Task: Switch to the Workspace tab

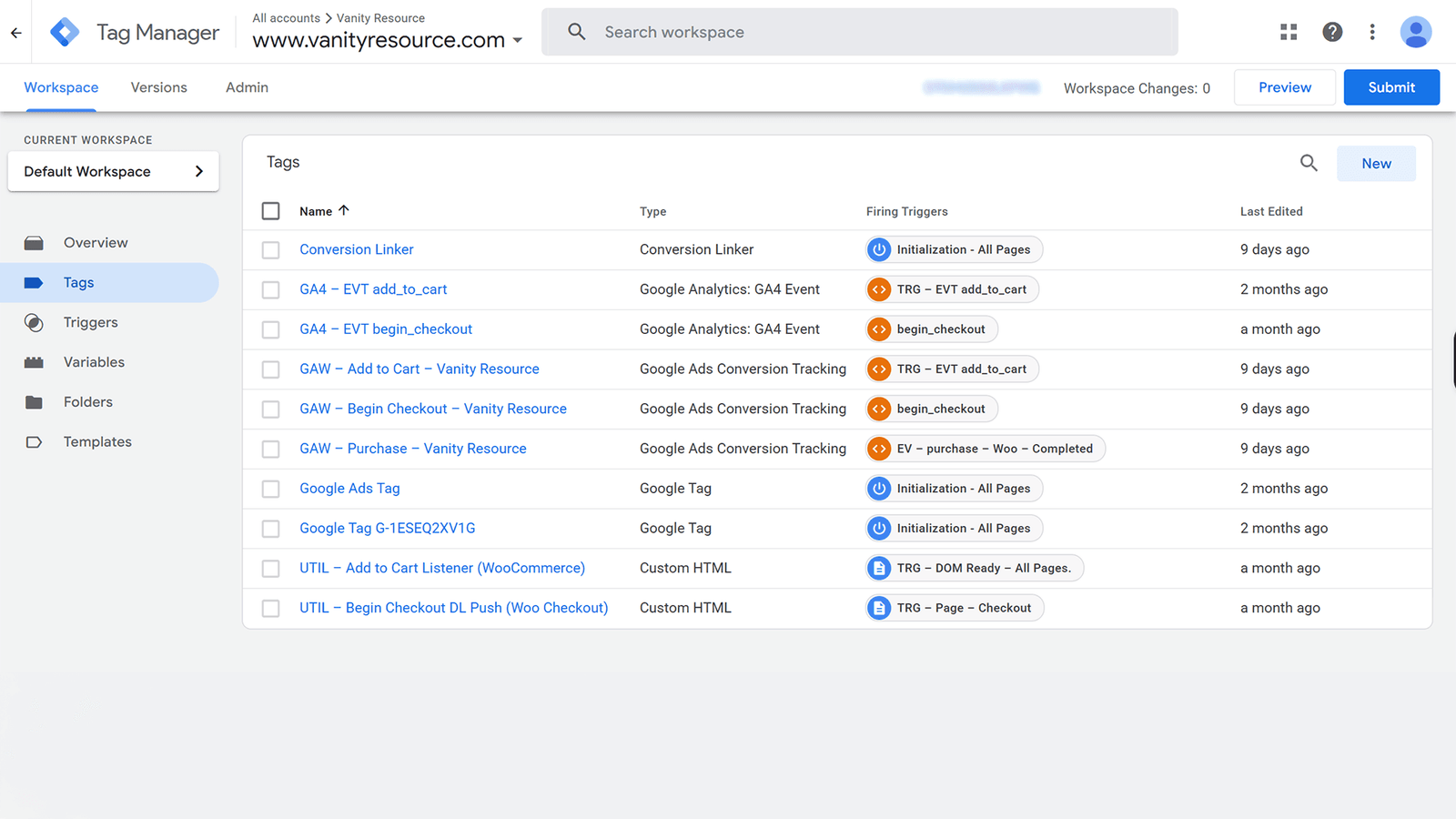Action: pyautogui.click(x=61, y=87)
